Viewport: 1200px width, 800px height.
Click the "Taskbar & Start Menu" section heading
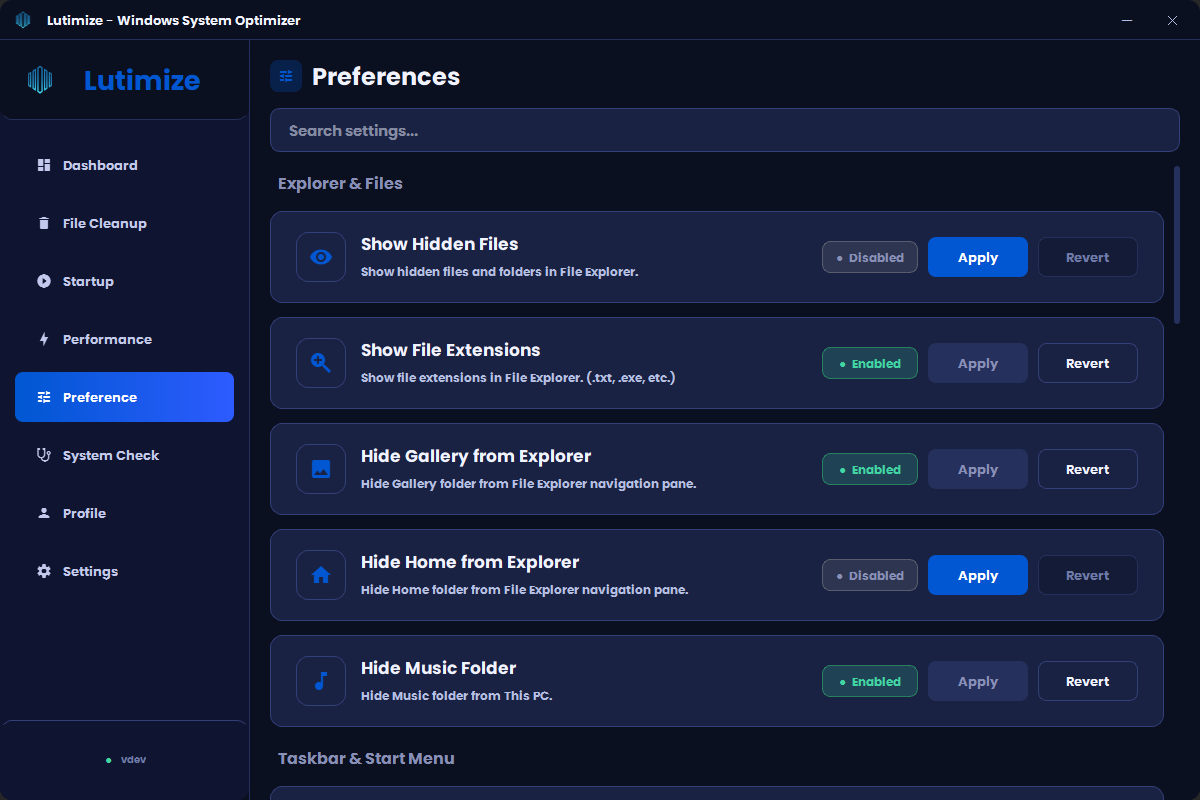pyautogui.click(x=366, y=758)
